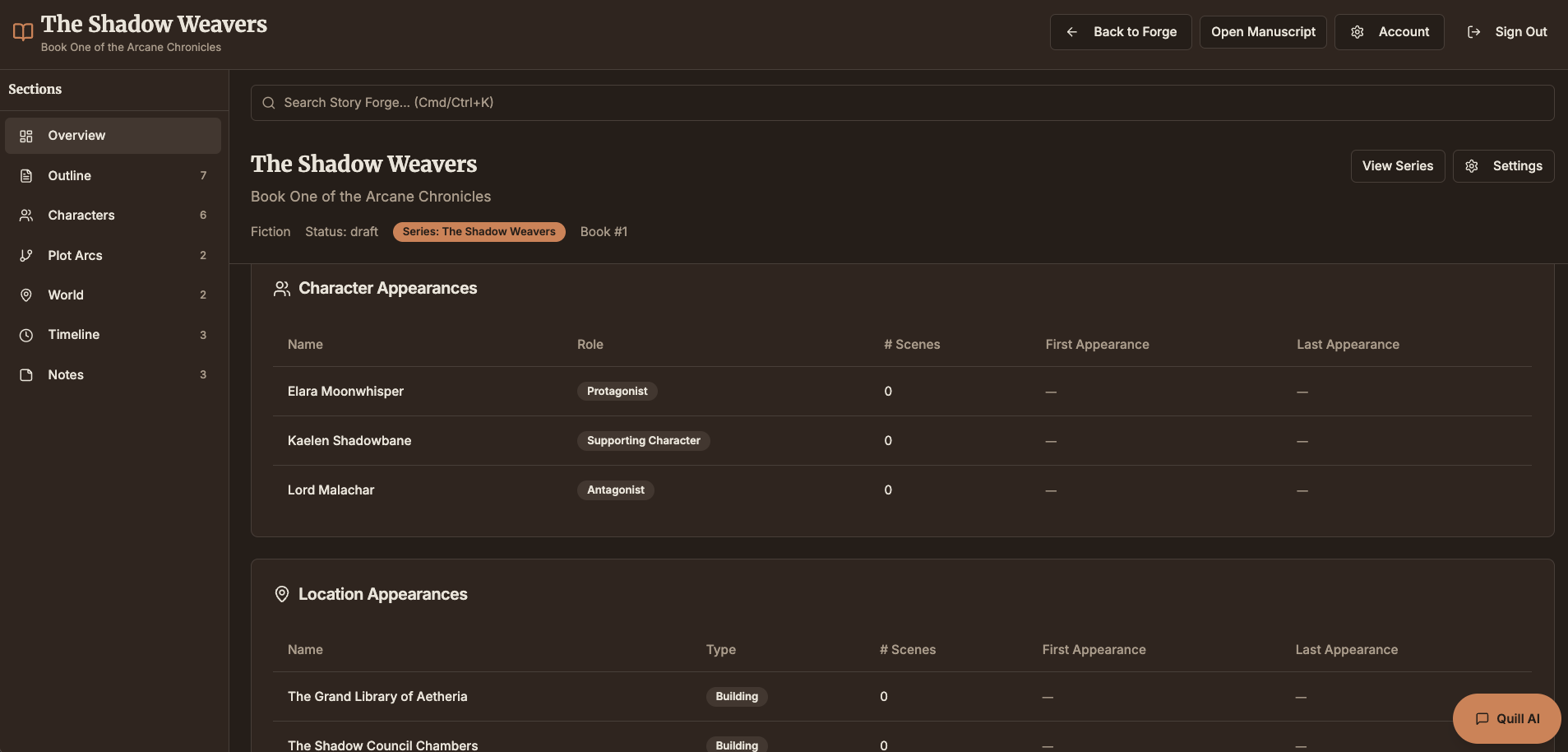Click the Character Appearances people icon
Image resolution: width=1568 pixels, height=752 pixels.
282,289
